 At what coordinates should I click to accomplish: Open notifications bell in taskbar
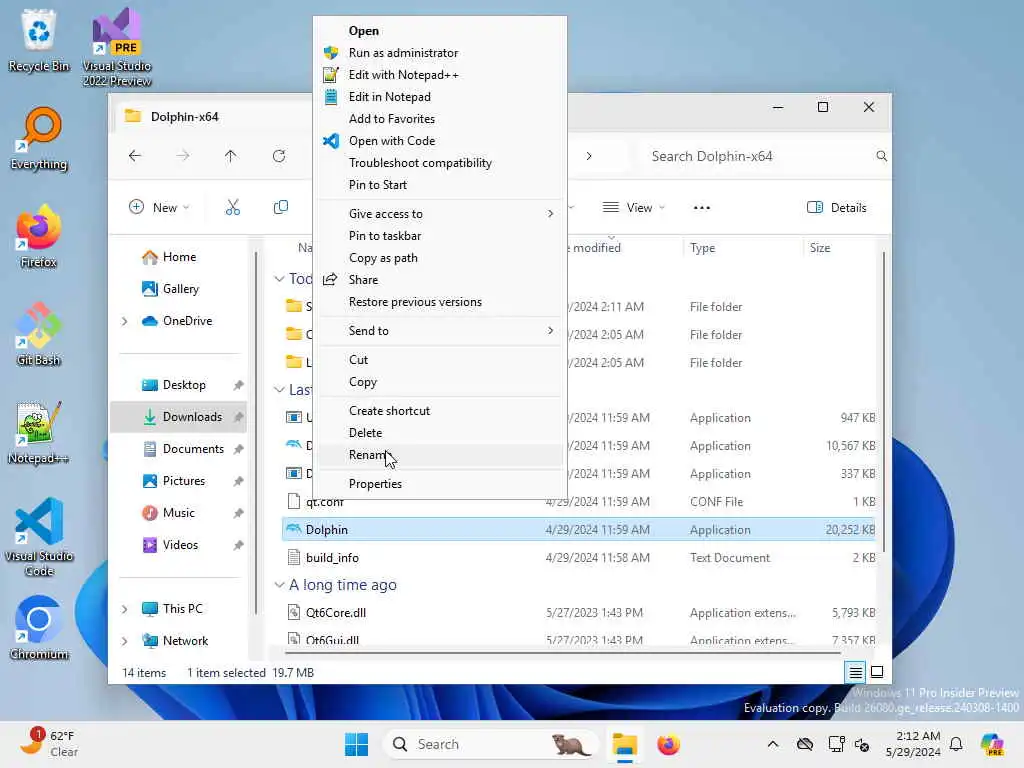pos(956,744)
